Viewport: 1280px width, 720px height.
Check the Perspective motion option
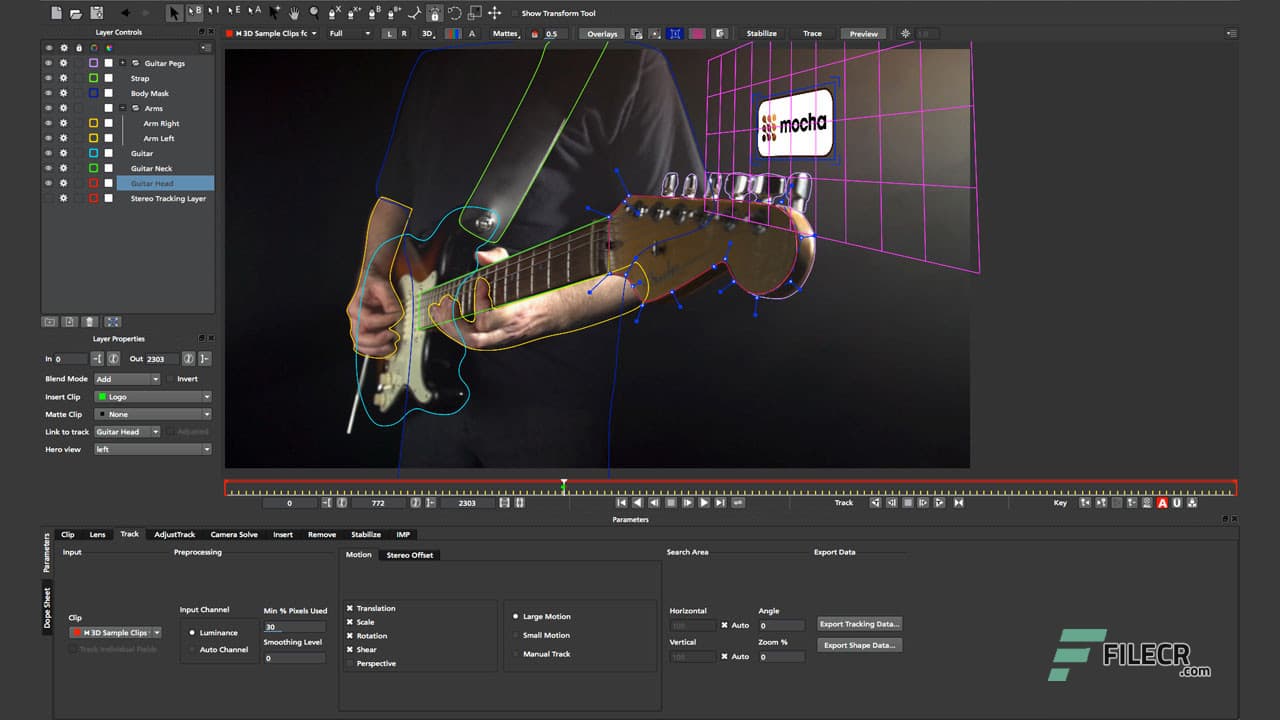(352, 663)
